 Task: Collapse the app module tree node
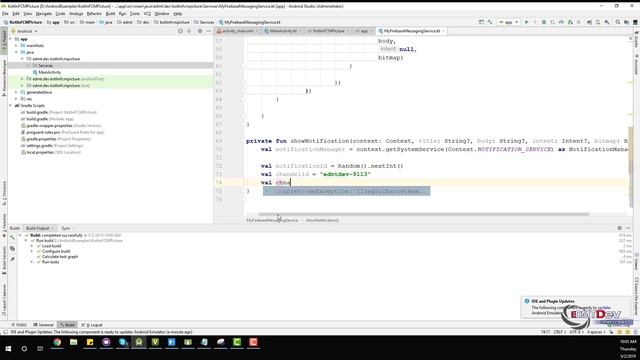point(11,39)
